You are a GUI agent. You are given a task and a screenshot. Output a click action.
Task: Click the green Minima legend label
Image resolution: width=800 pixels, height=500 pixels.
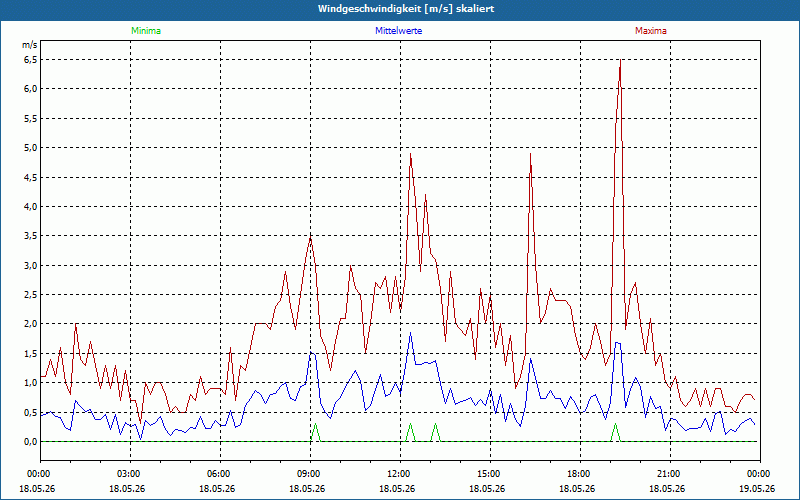[x=146, y=31]
